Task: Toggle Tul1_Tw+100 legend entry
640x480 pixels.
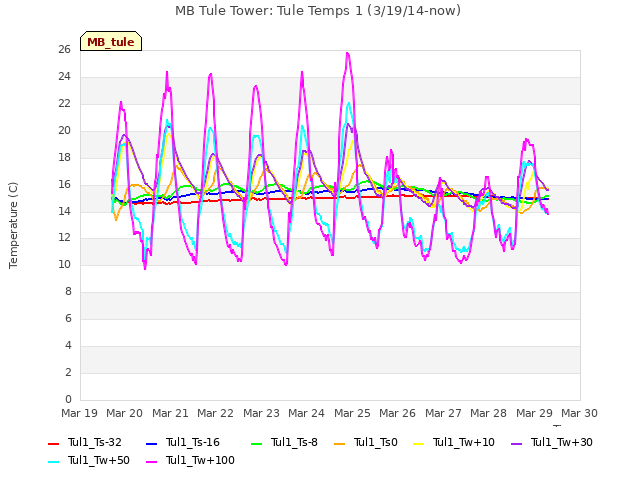Action: coord(190,460)
